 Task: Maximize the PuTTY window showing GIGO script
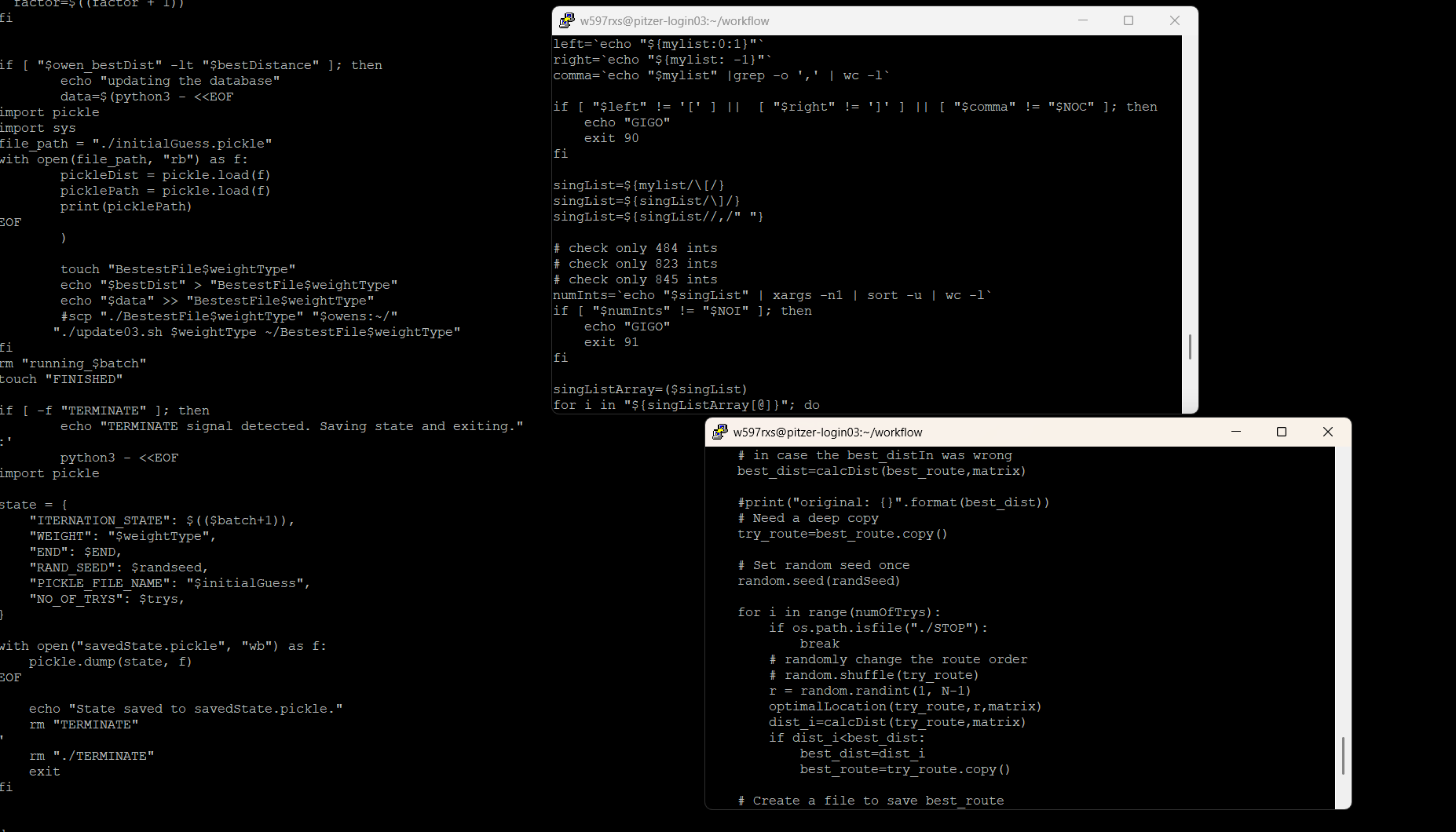1129,20
